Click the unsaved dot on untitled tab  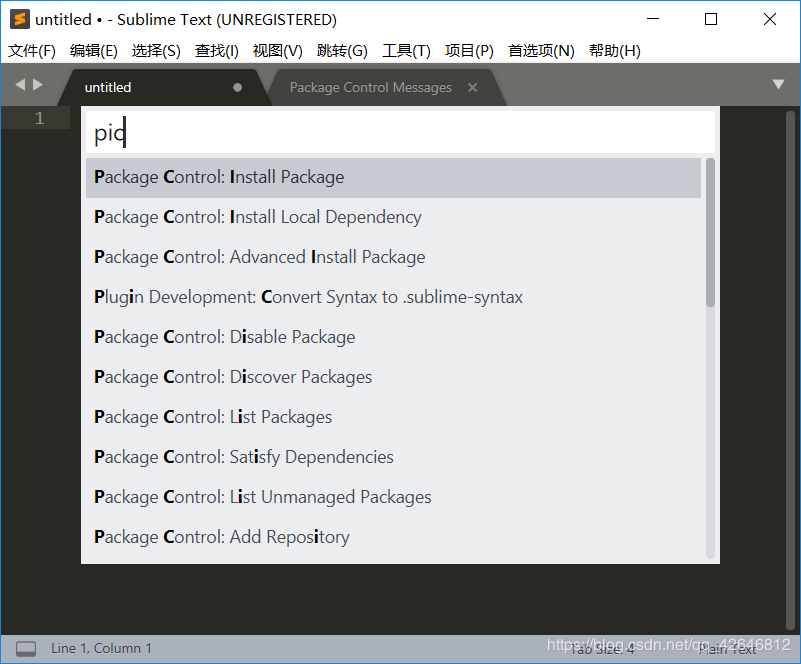(x=238, y=87)
